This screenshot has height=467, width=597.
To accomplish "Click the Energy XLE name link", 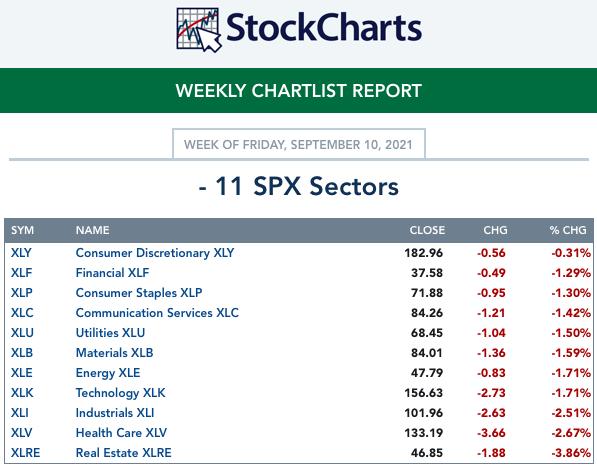I will tap(108, 373).
